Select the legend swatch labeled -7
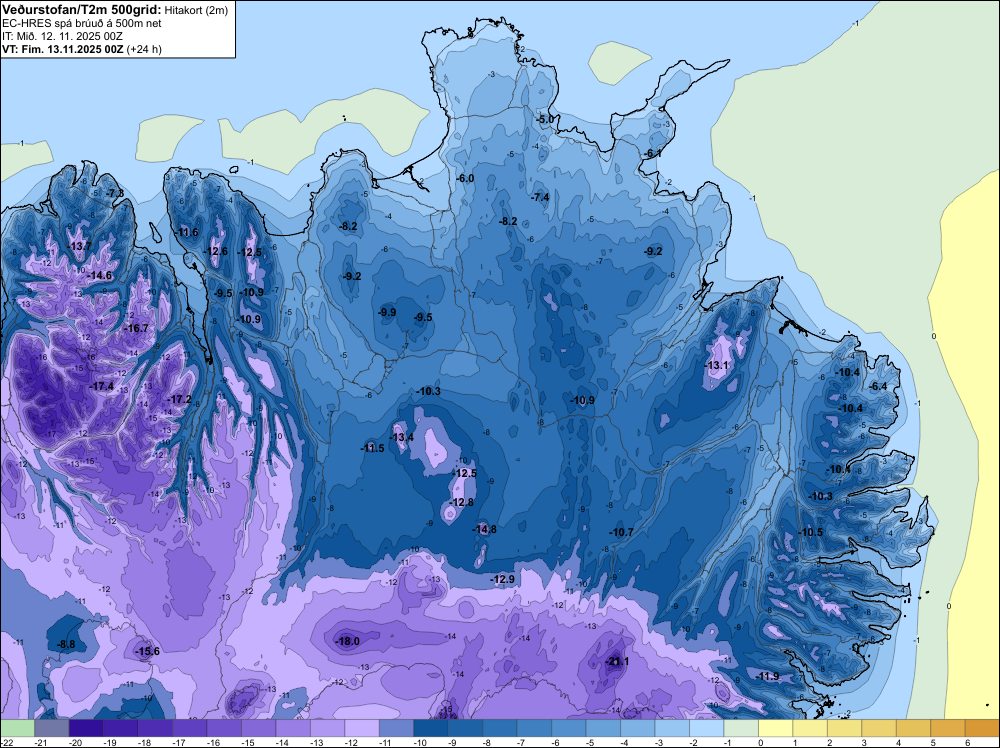This screenshot has height=748, width=1000. pos(534,728)
